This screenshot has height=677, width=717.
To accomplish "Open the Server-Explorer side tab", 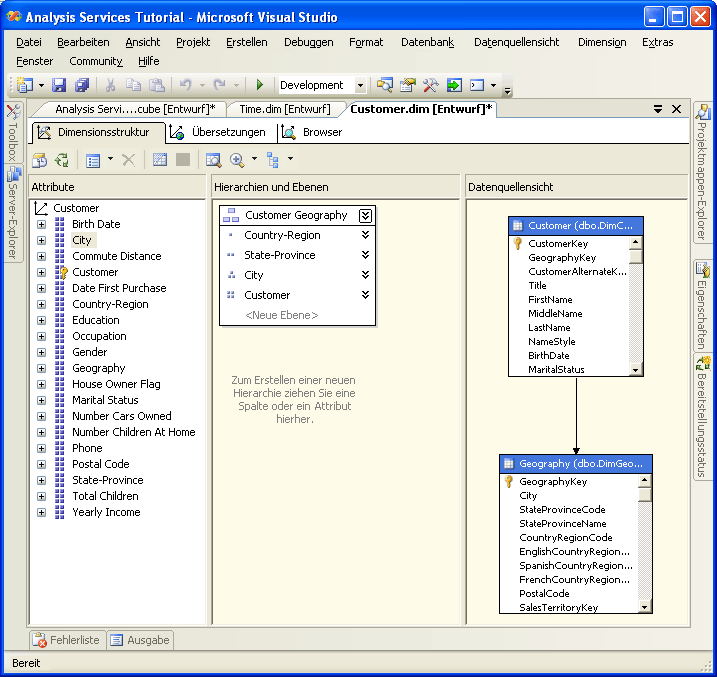I will point(13,213).
